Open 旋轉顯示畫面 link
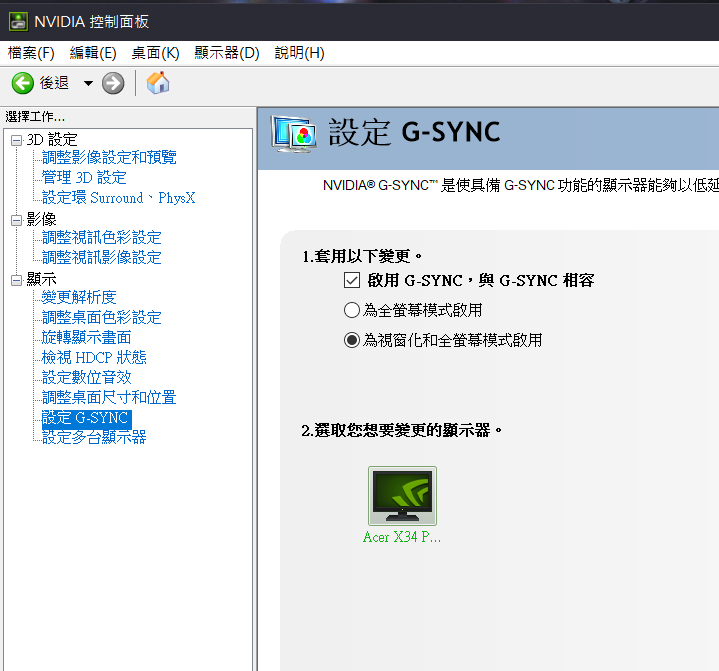 click(86, 338)
